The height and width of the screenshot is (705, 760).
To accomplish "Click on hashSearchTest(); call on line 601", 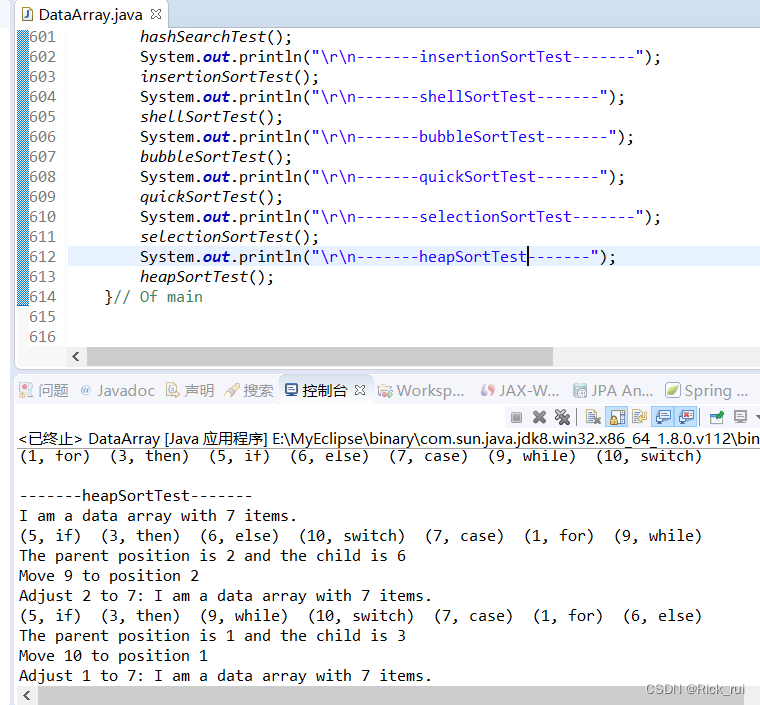I will pyautogui.click(x=216, y=37).
